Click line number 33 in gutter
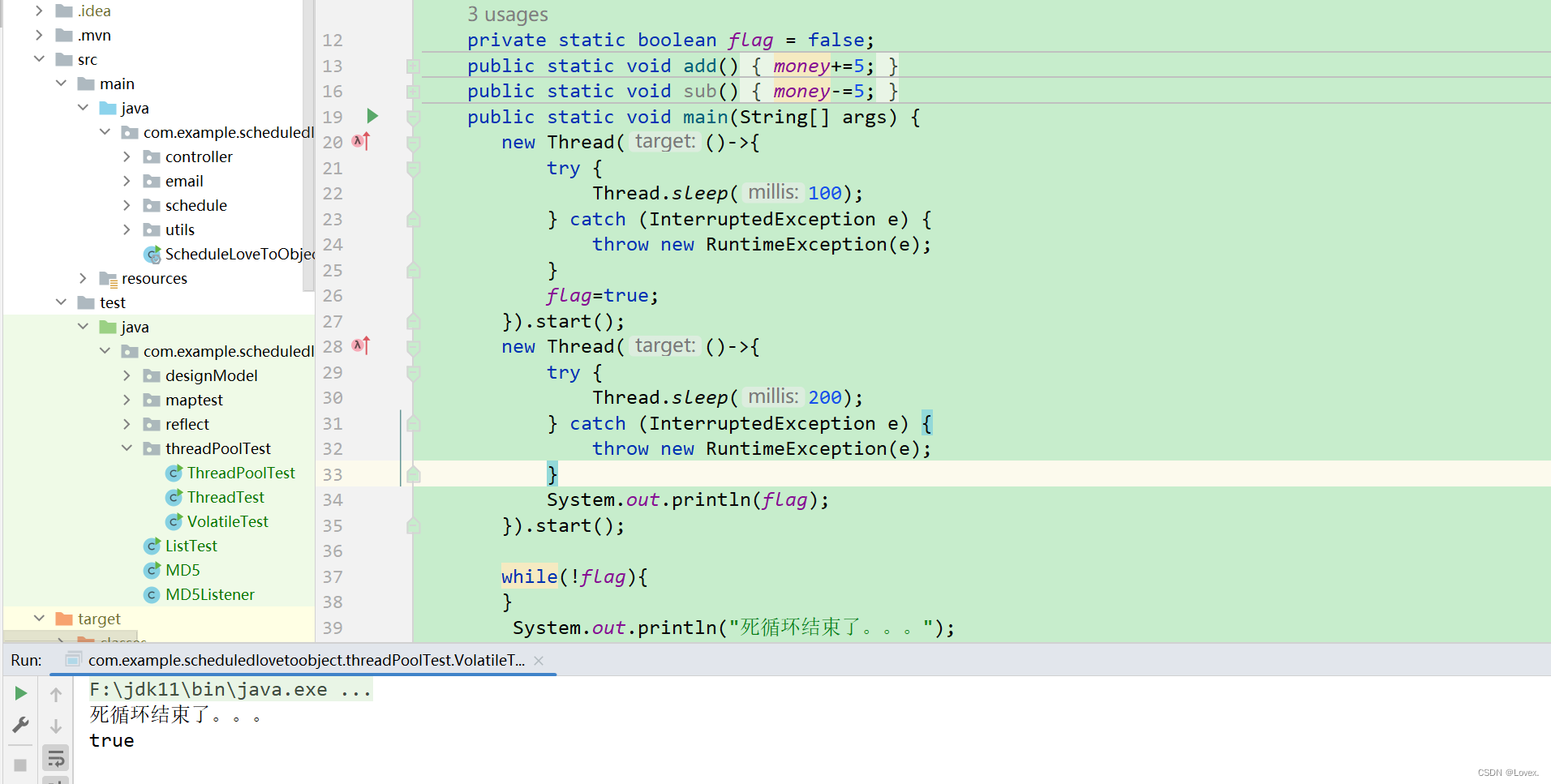The image size is (1551, 784). [333, 474]
